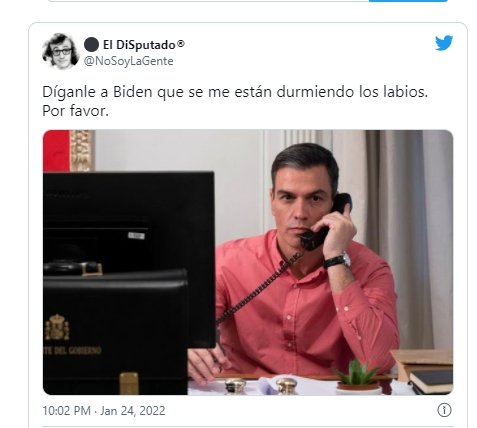477x428 pixels.
Task: Click the black circle emoji before the name
Action: (x=91, y=44)
